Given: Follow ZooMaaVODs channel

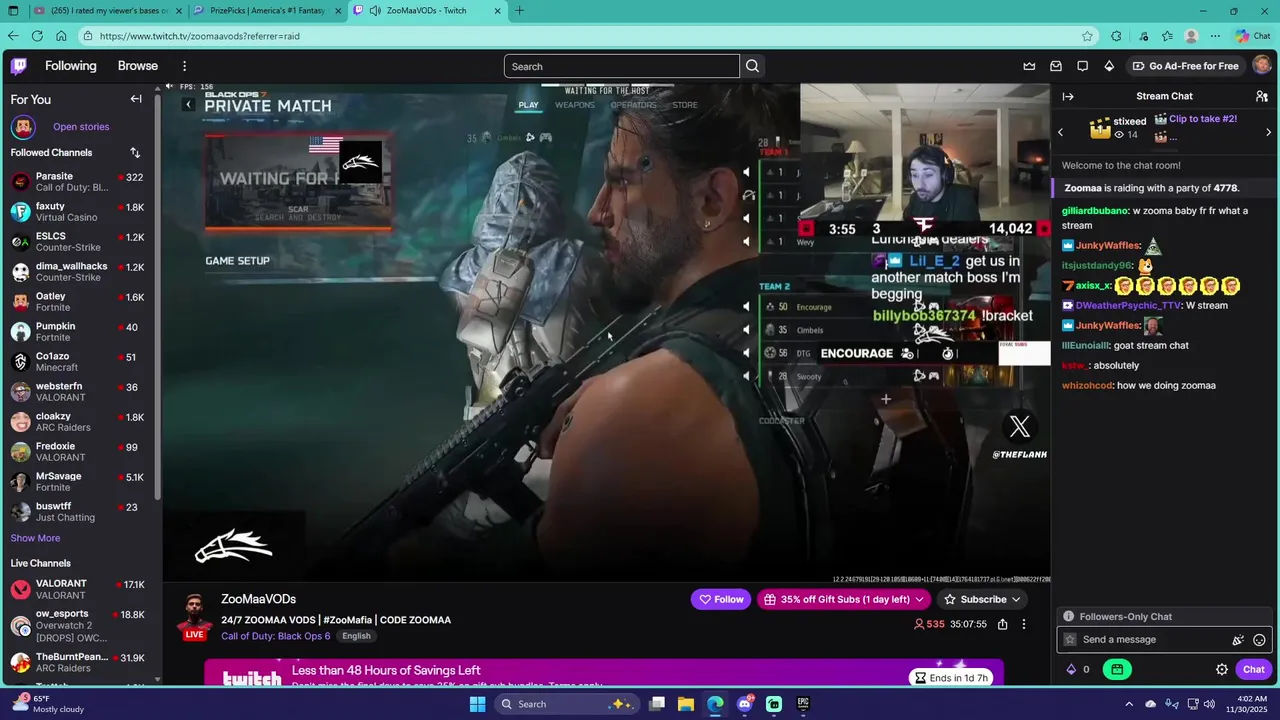Looking at the screenshot, I should (720, 600).
